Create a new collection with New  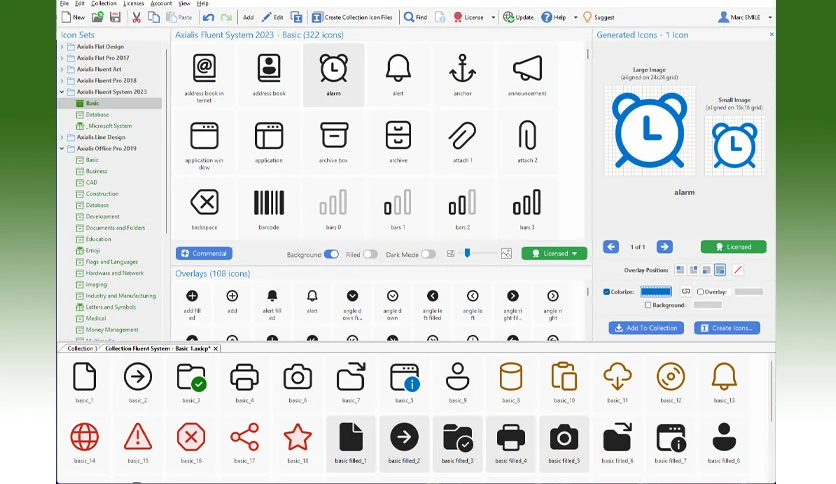[74, 17]
